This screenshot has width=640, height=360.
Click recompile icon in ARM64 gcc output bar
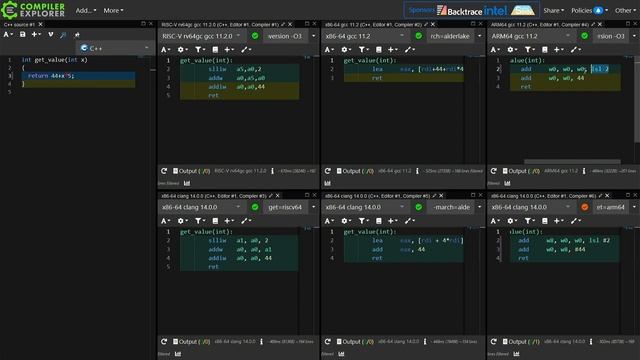coord(493,171)
